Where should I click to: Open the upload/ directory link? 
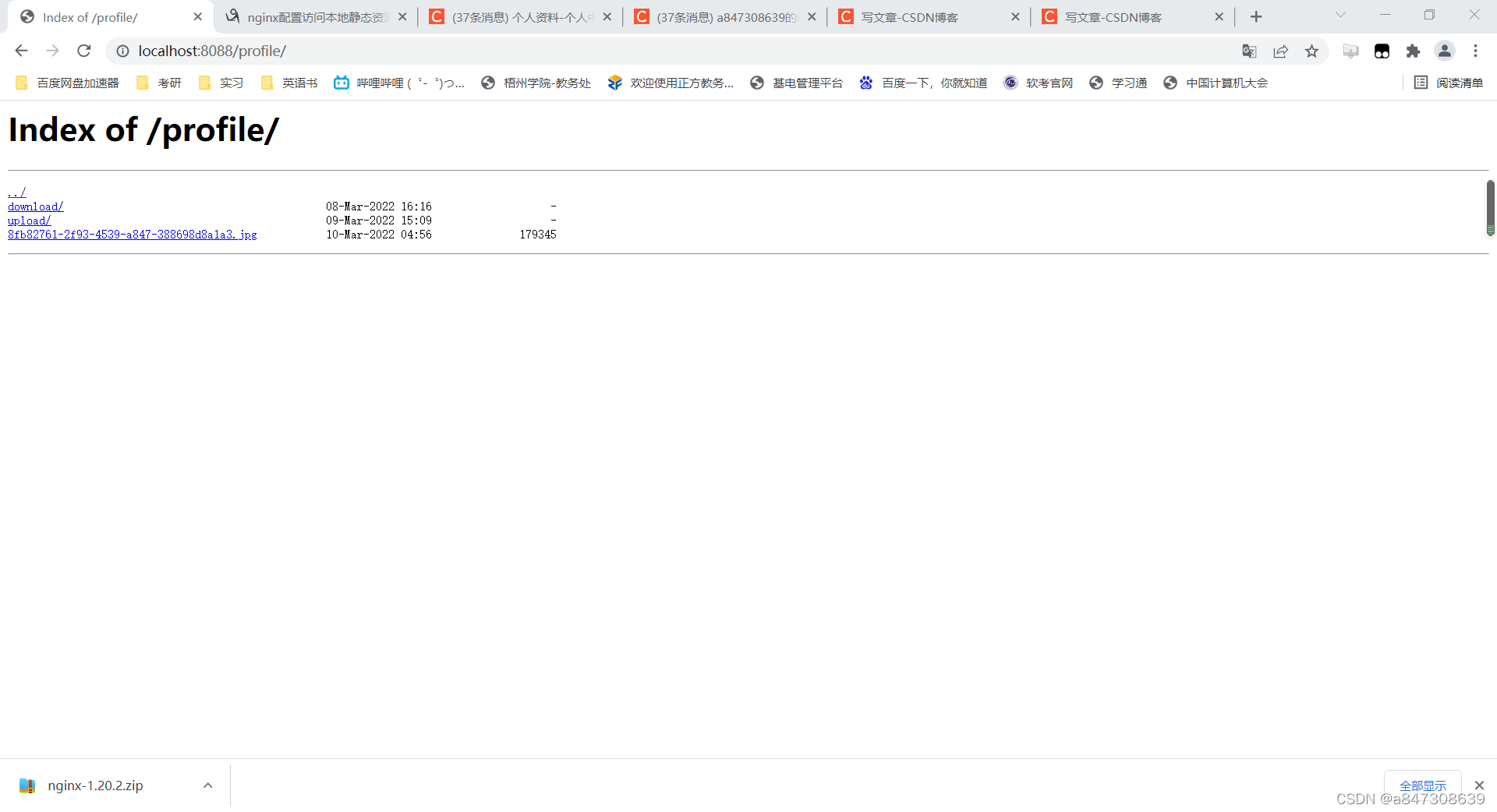coord(30,221)
